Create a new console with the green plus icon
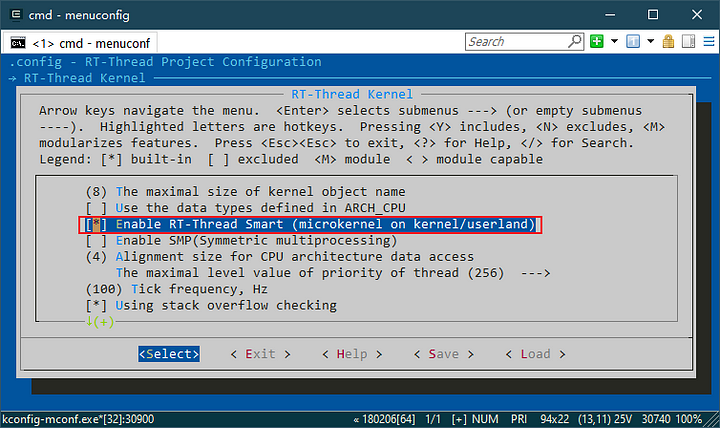 [x=596, y=41]
